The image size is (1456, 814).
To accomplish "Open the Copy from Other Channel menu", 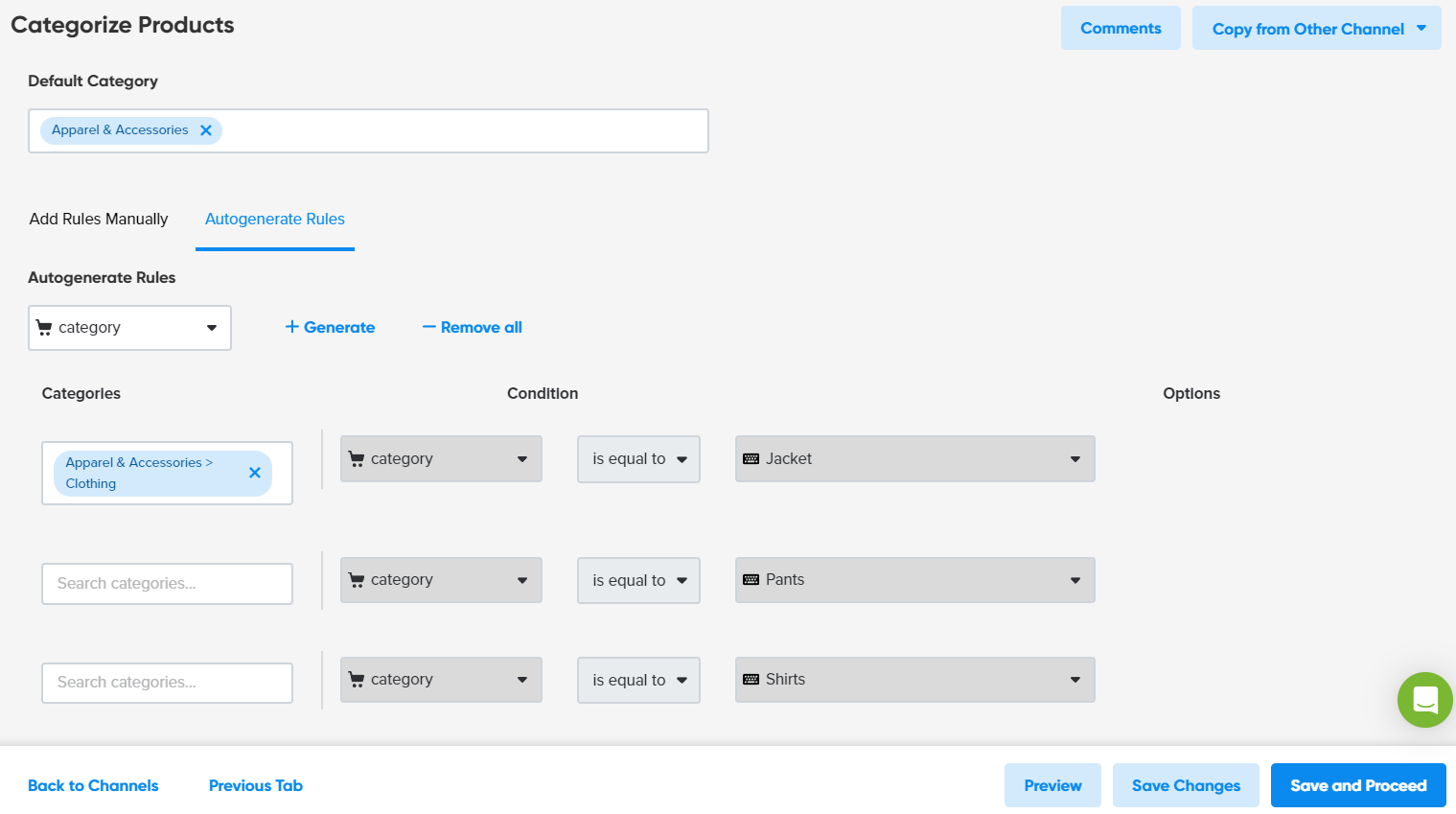I will coord(1316,29).
